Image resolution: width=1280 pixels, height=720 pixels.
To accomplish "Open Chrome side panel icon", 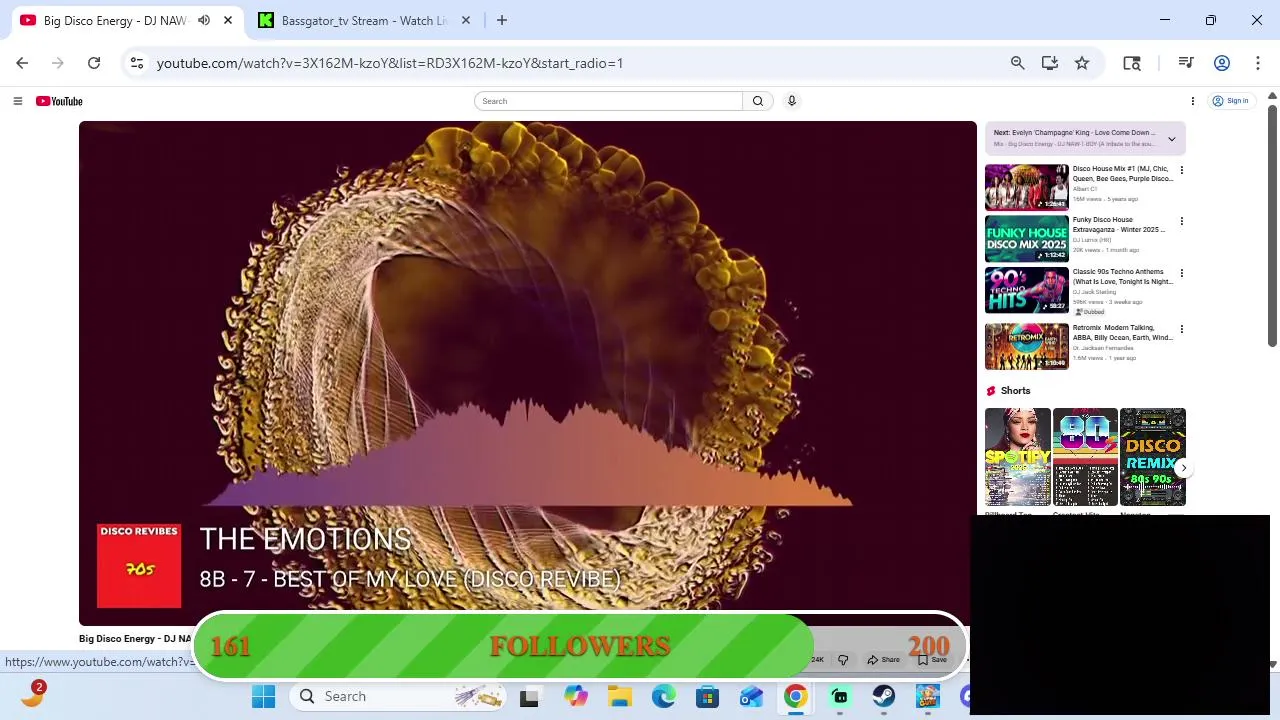I will 1132,63.
